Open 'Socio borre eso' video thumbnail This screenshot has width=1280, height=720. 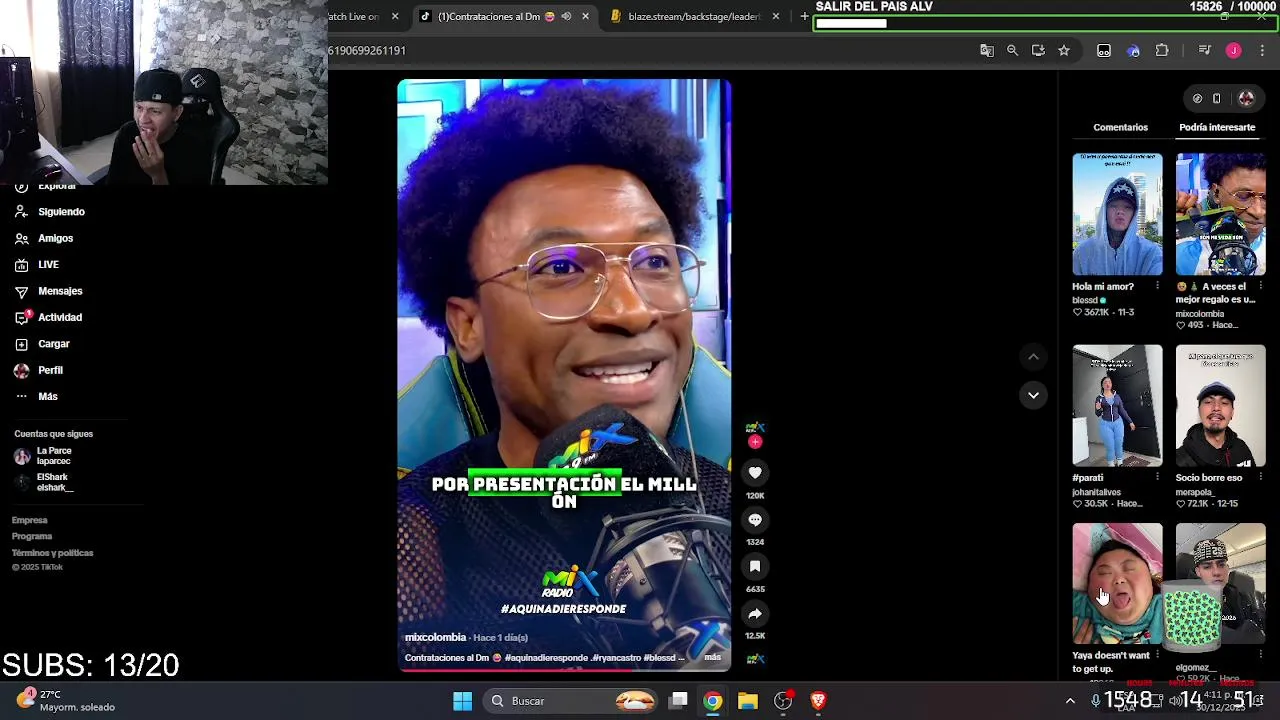1220,406
